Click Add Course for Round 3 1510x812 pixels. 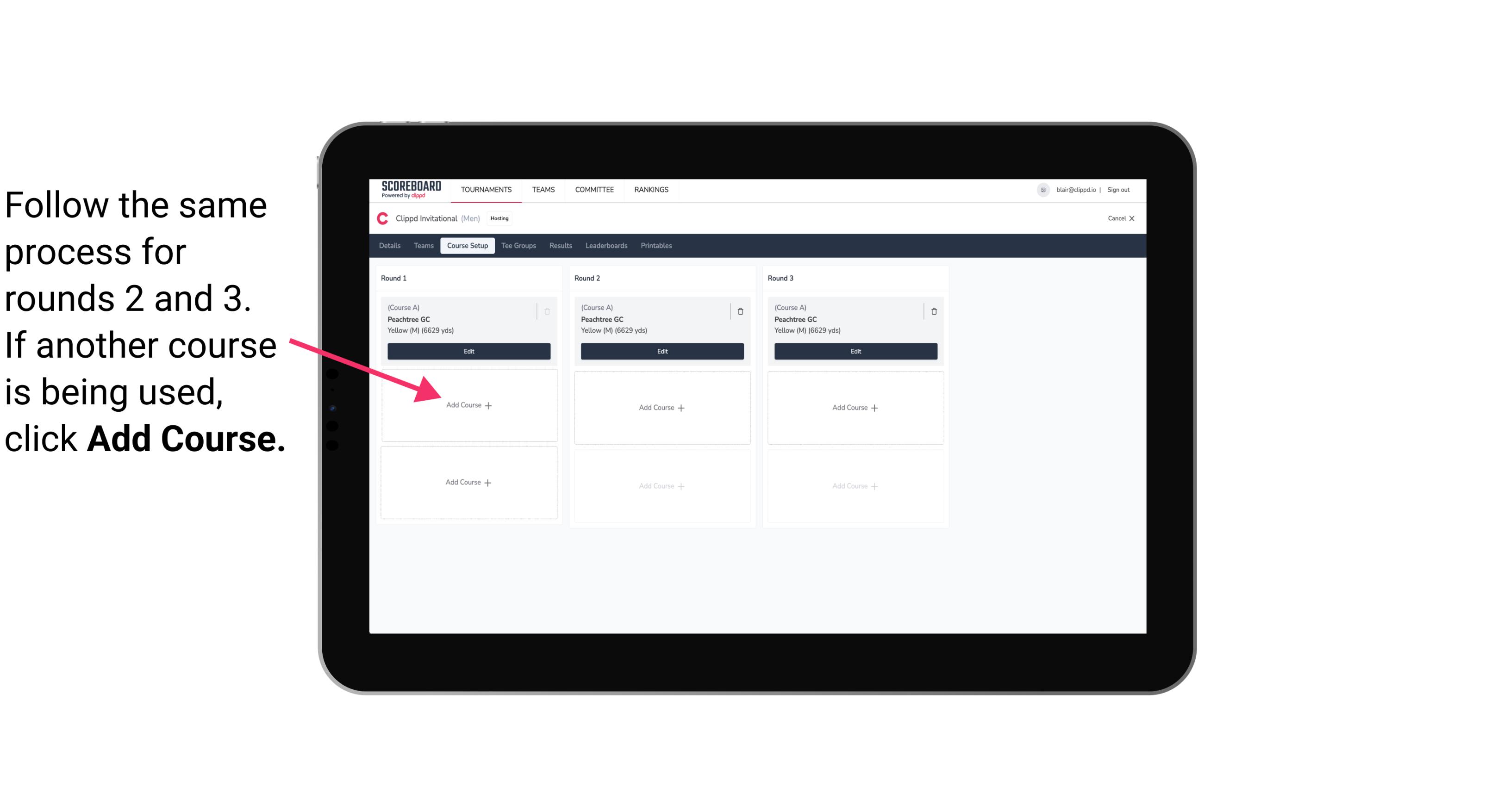tap(855, 407)
